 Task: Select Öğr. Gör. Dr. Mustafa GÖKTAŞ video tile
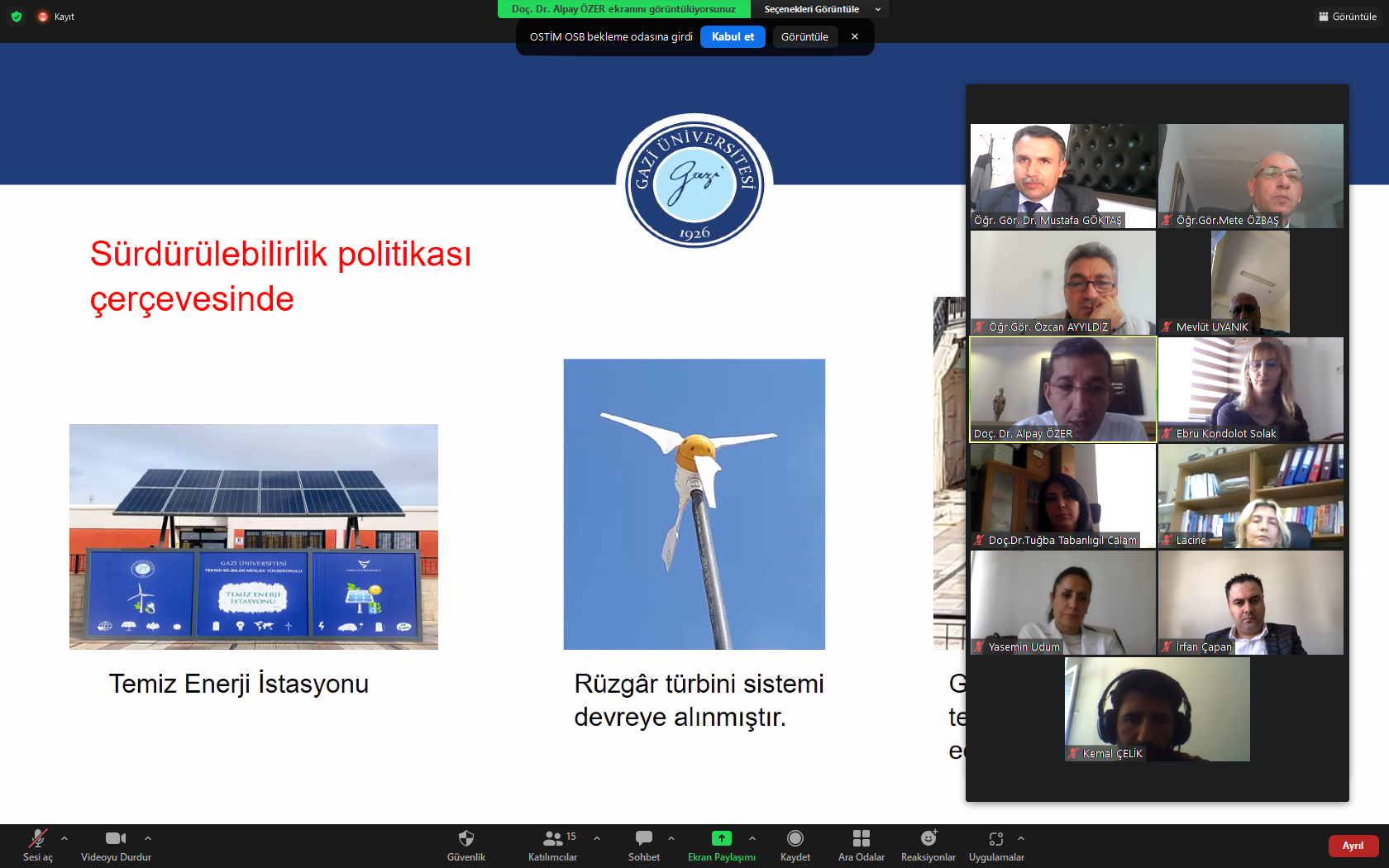click(x=1063, y=176)
